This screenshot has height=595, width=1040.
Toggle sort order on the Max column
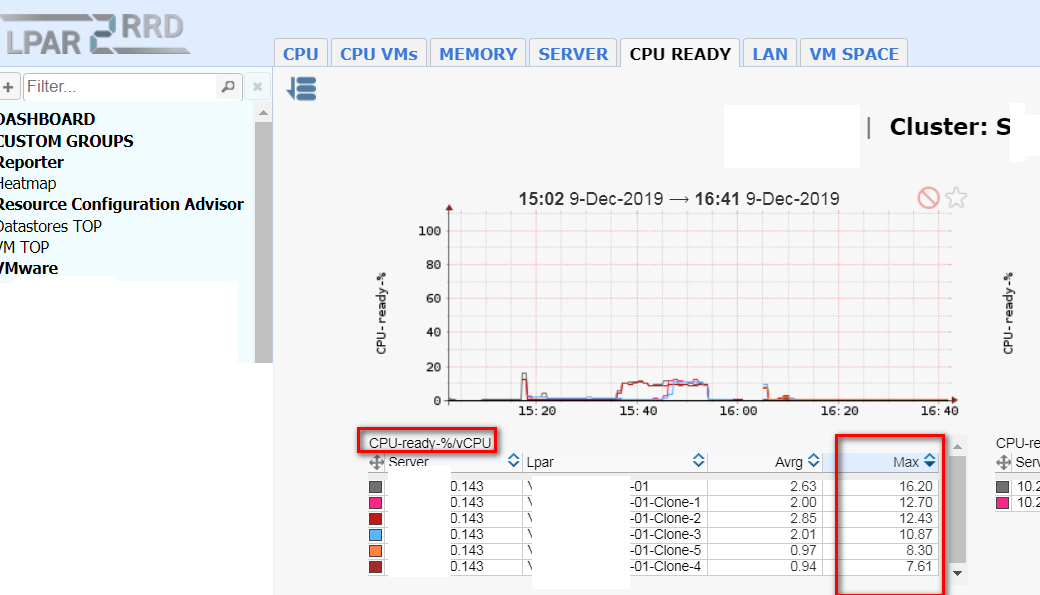(928, 461)
